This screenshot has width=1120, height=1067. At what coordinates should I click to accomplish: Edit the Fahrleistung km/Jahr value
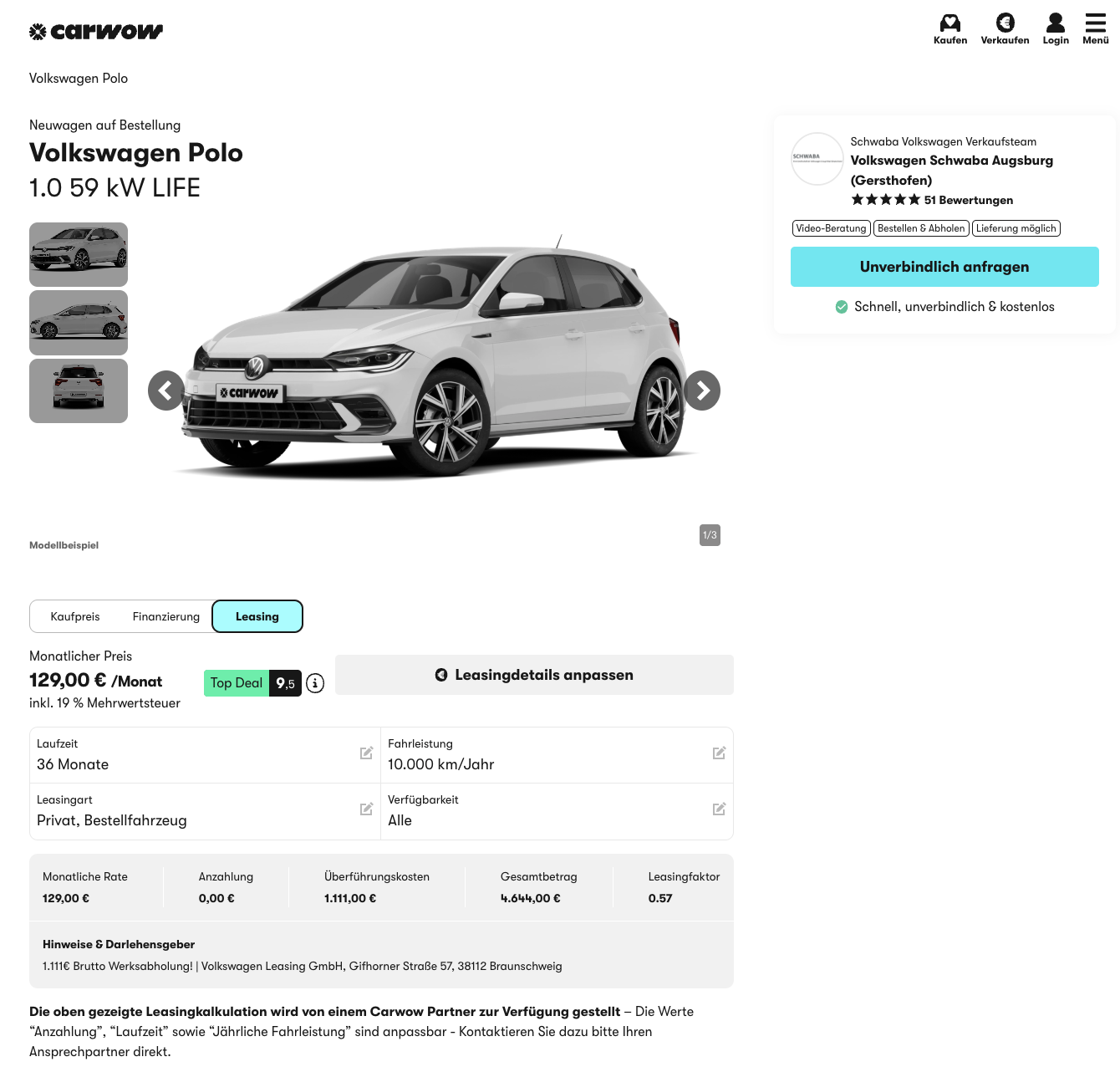pyautogui.click(x=719, y=753)
